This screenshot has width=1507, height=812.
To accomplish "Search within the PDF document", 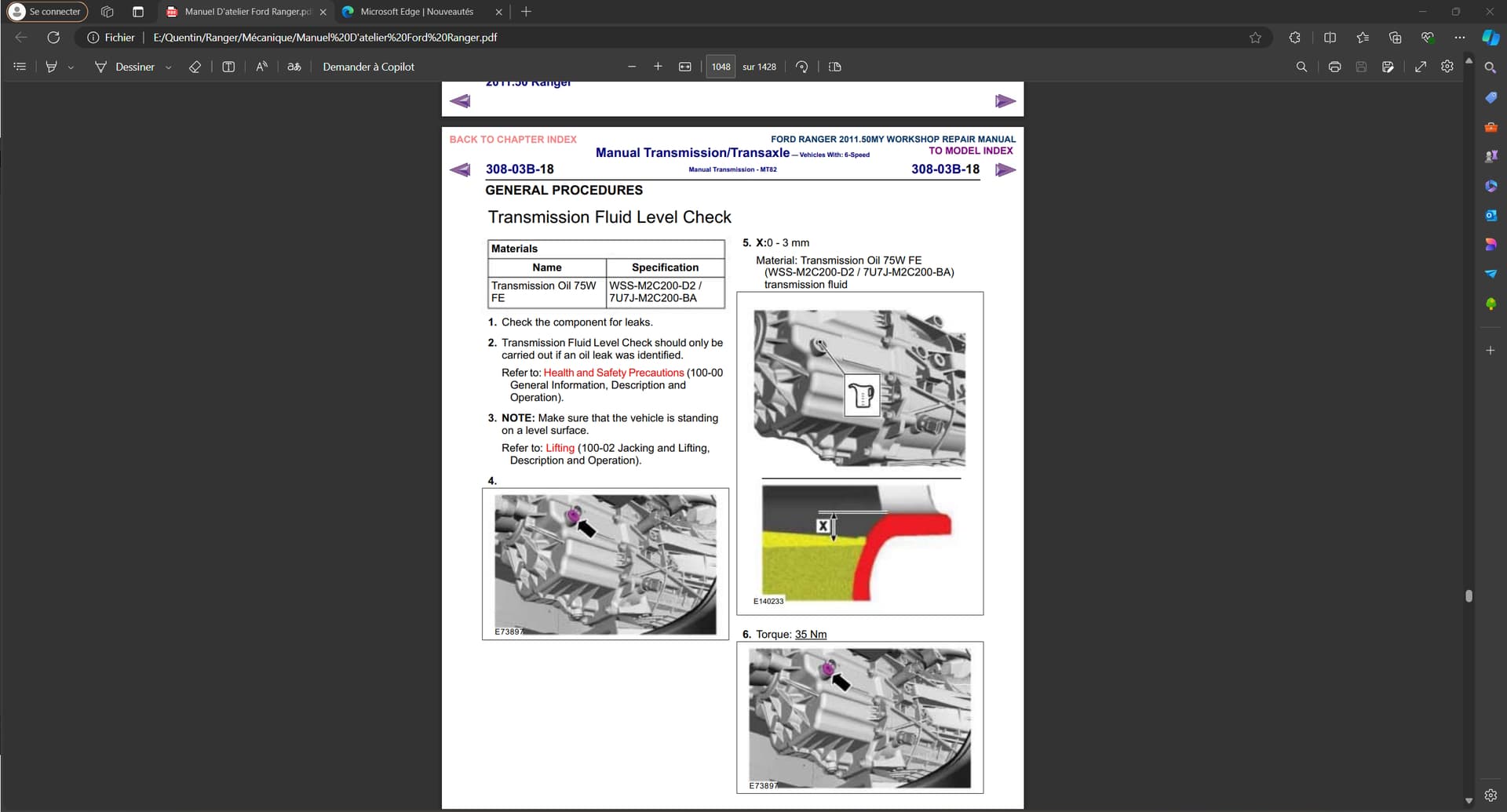I will tap(1301, 67).
